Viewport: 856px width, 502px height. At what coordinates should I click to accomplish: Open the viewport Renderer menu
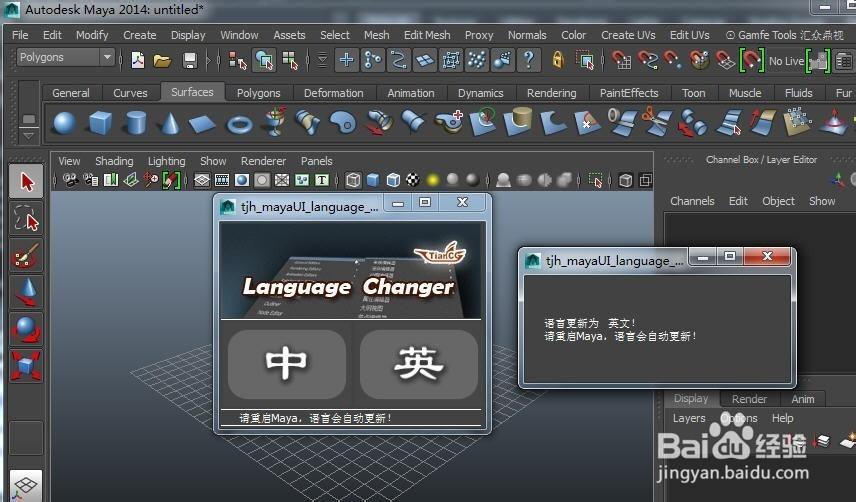[x=263, y=161]
